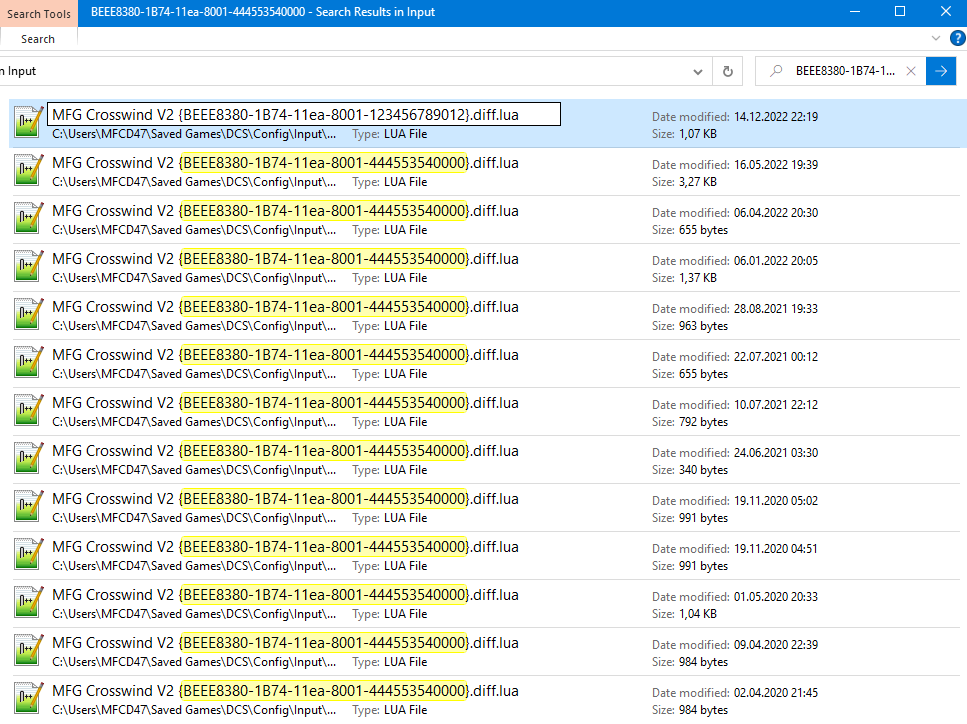This screenshot has width=967, height=724.
Task: Click the date modified 16.05.2022 19:39
Action: [x=776, y=165]
